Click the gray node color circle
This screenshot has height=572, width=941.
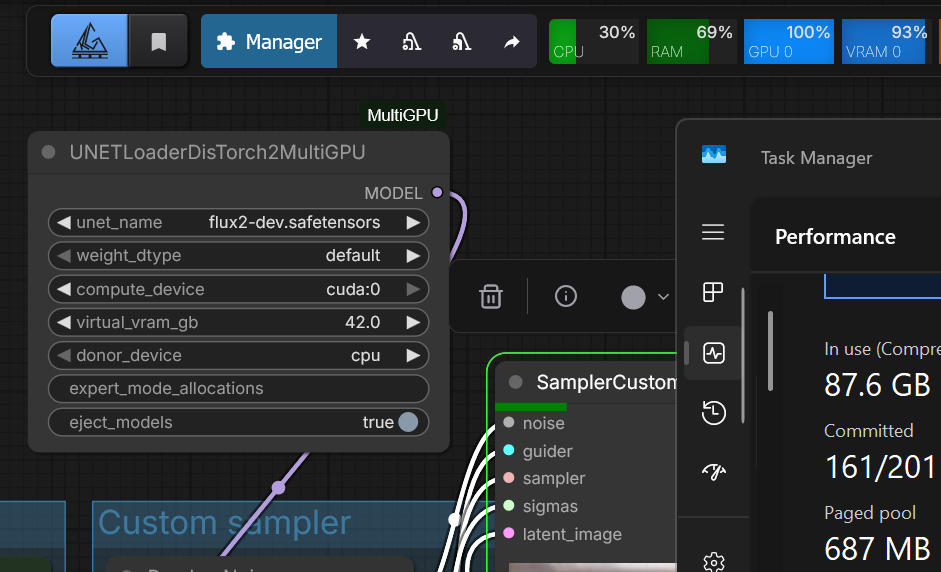click(x=633, y=297)
